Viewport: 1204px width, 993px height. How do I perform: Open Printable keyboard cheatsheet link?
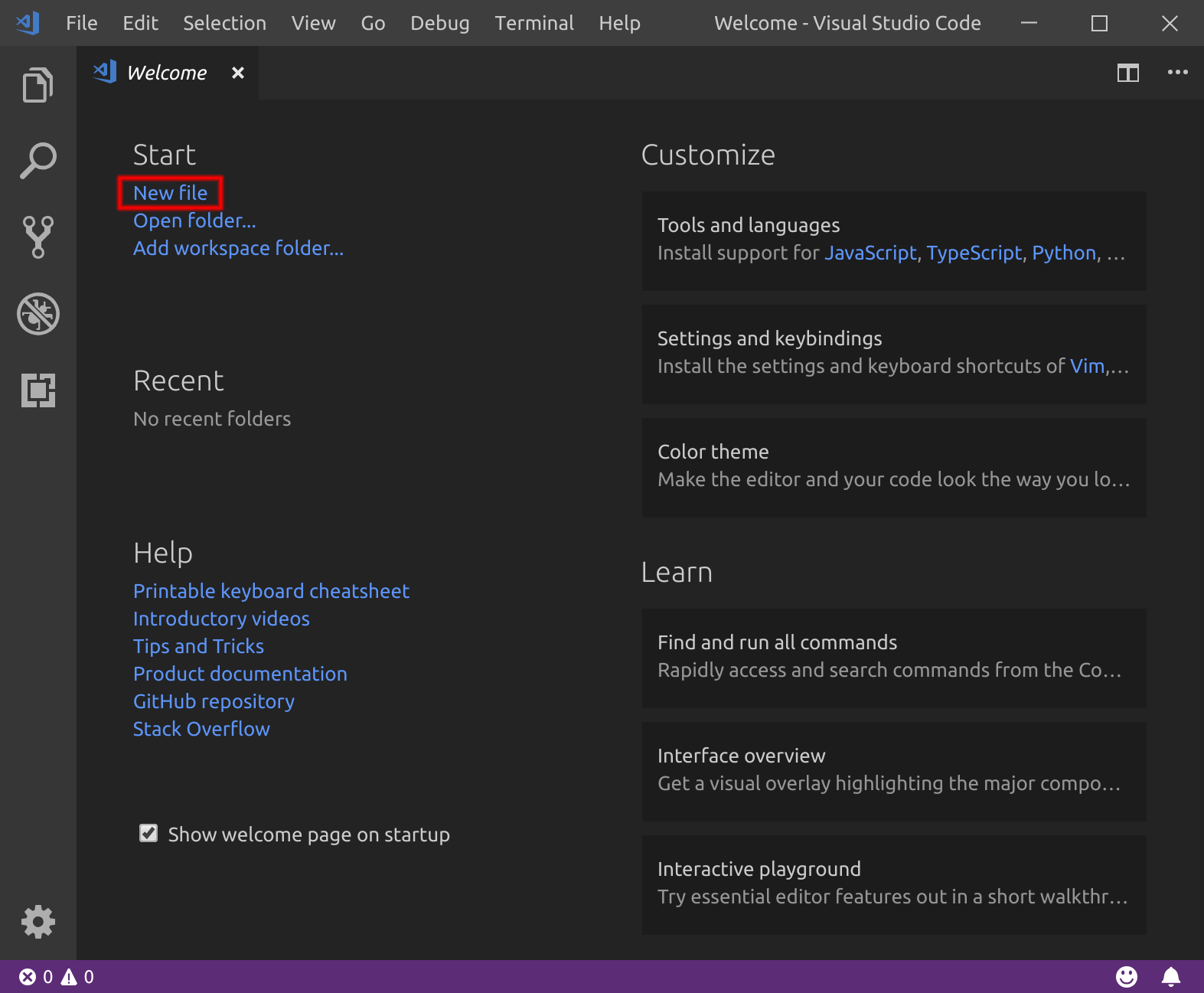pyautogui.click(x=271, y=591)
